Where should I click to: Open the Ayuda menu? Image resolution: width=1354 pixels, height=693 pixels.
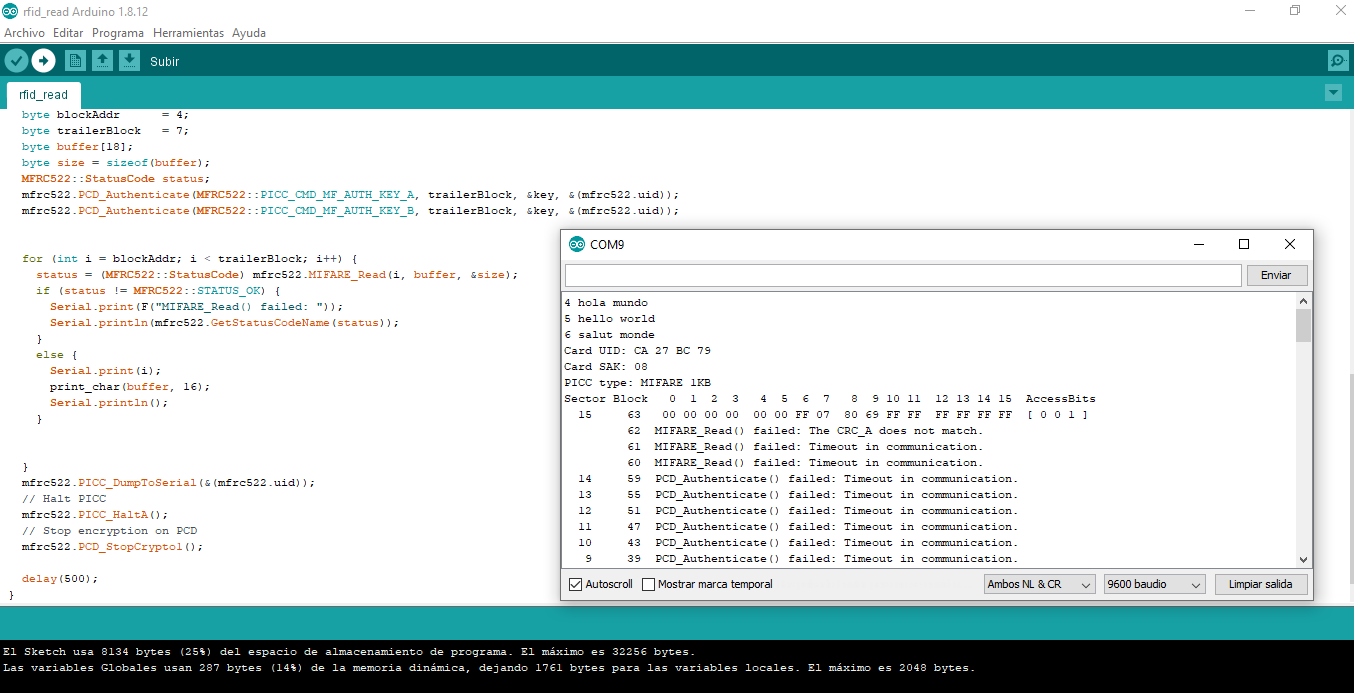tap(249, 33)
